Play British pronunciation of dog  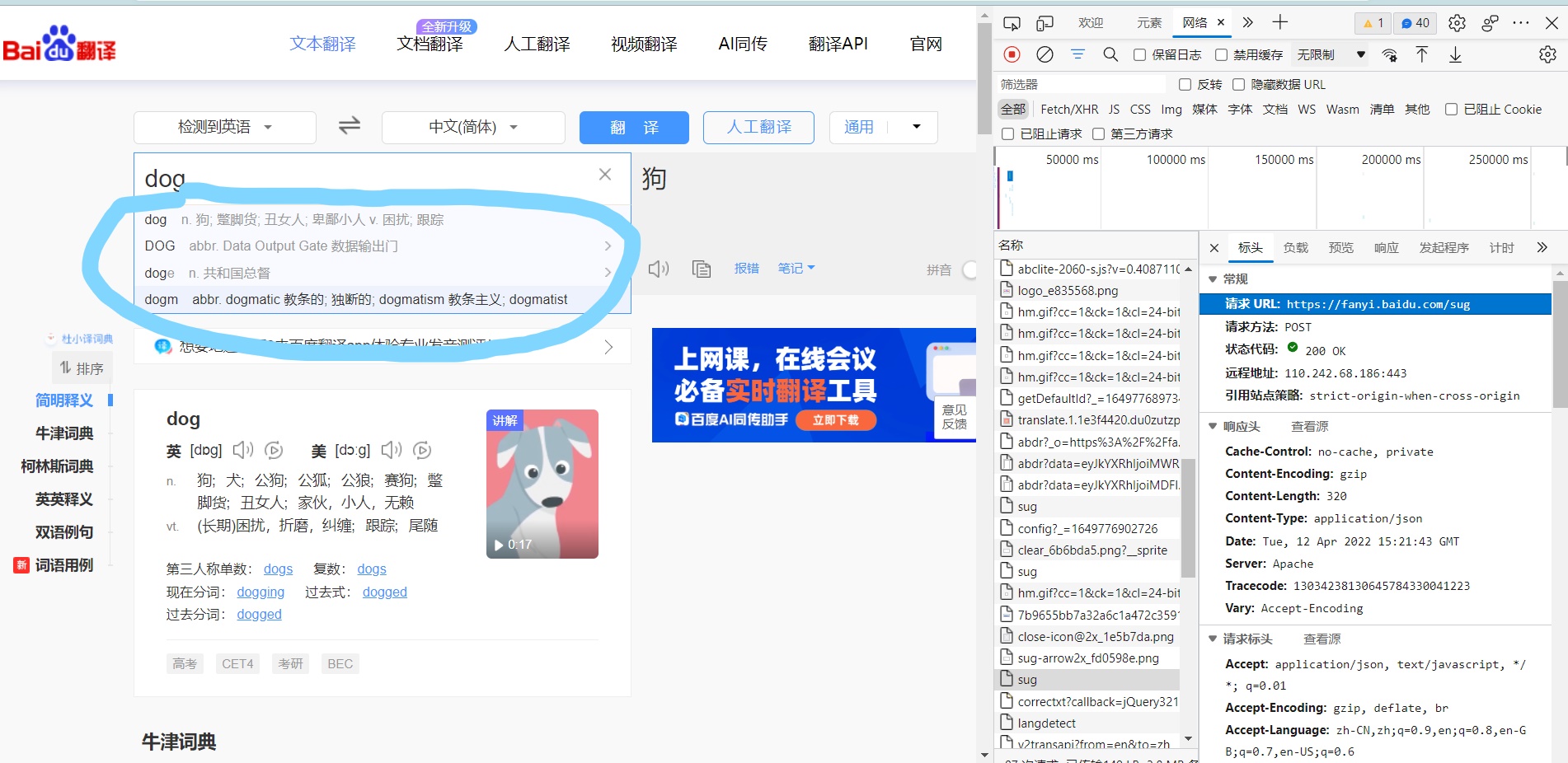(243, 450)
